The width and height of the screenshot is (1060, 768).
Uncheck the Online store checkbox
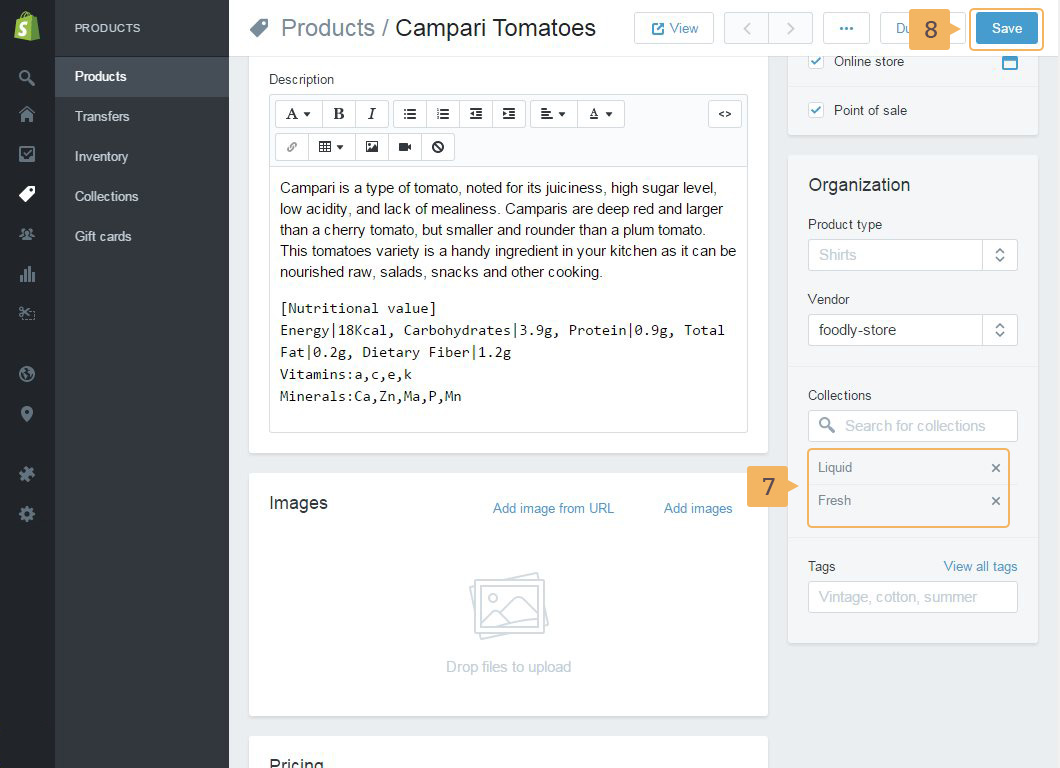point(816,62)
